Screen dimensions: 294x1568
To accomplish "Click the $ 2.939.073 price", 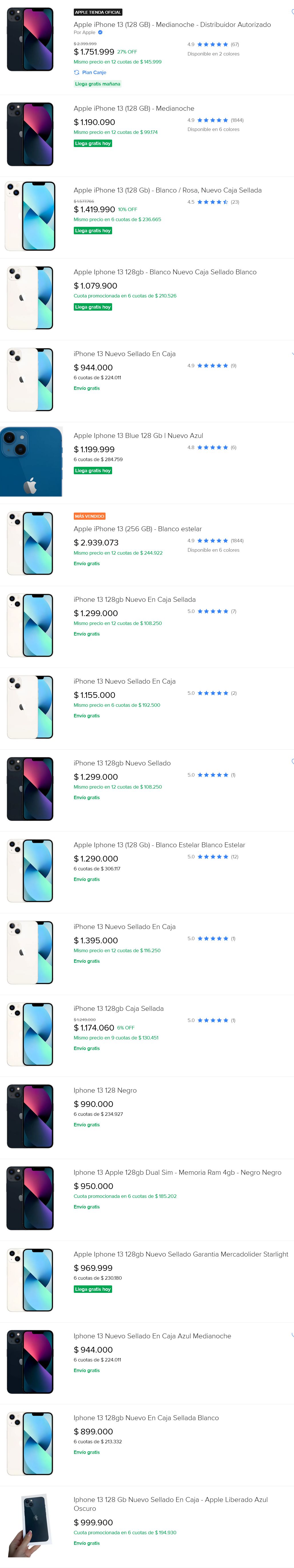I will click(96, 542).
